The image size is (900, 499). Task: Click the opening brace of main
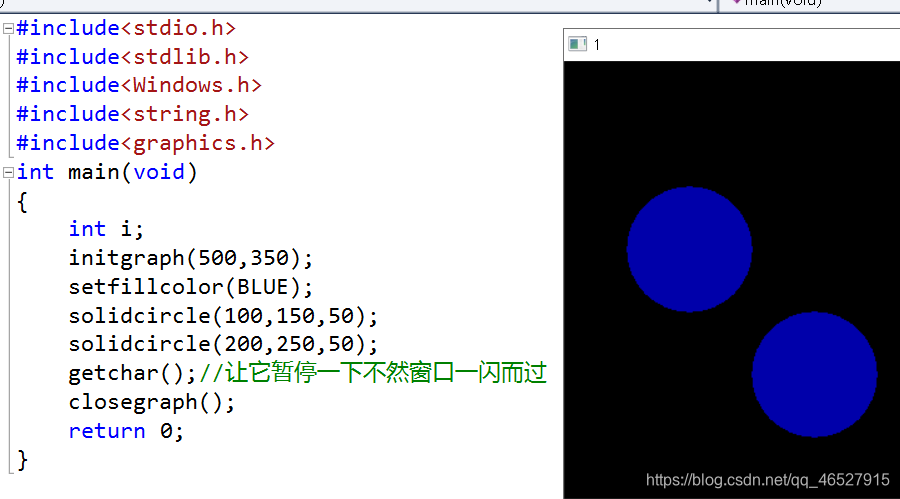click(22, 202)
